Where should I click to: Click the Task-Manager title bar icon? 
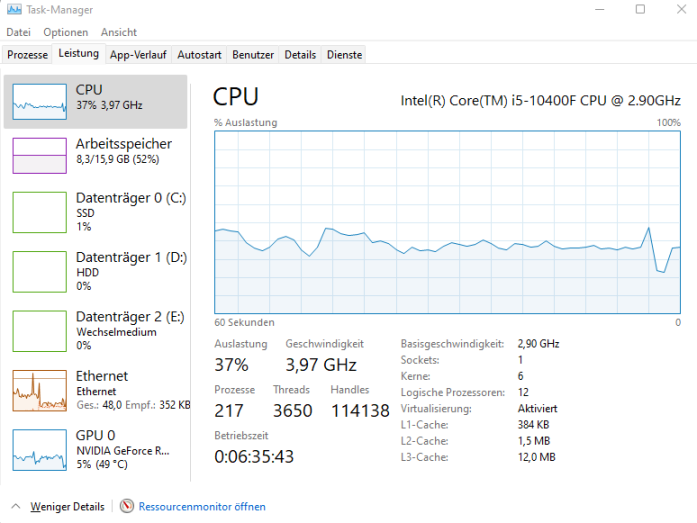pyautogui.click(x=14, y=9)
